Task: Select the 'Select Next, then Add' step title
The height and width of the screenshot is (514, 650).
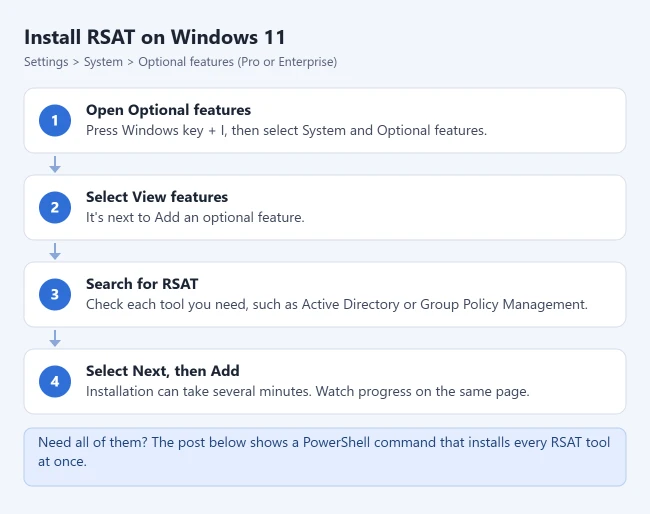Action: point(162,371)
